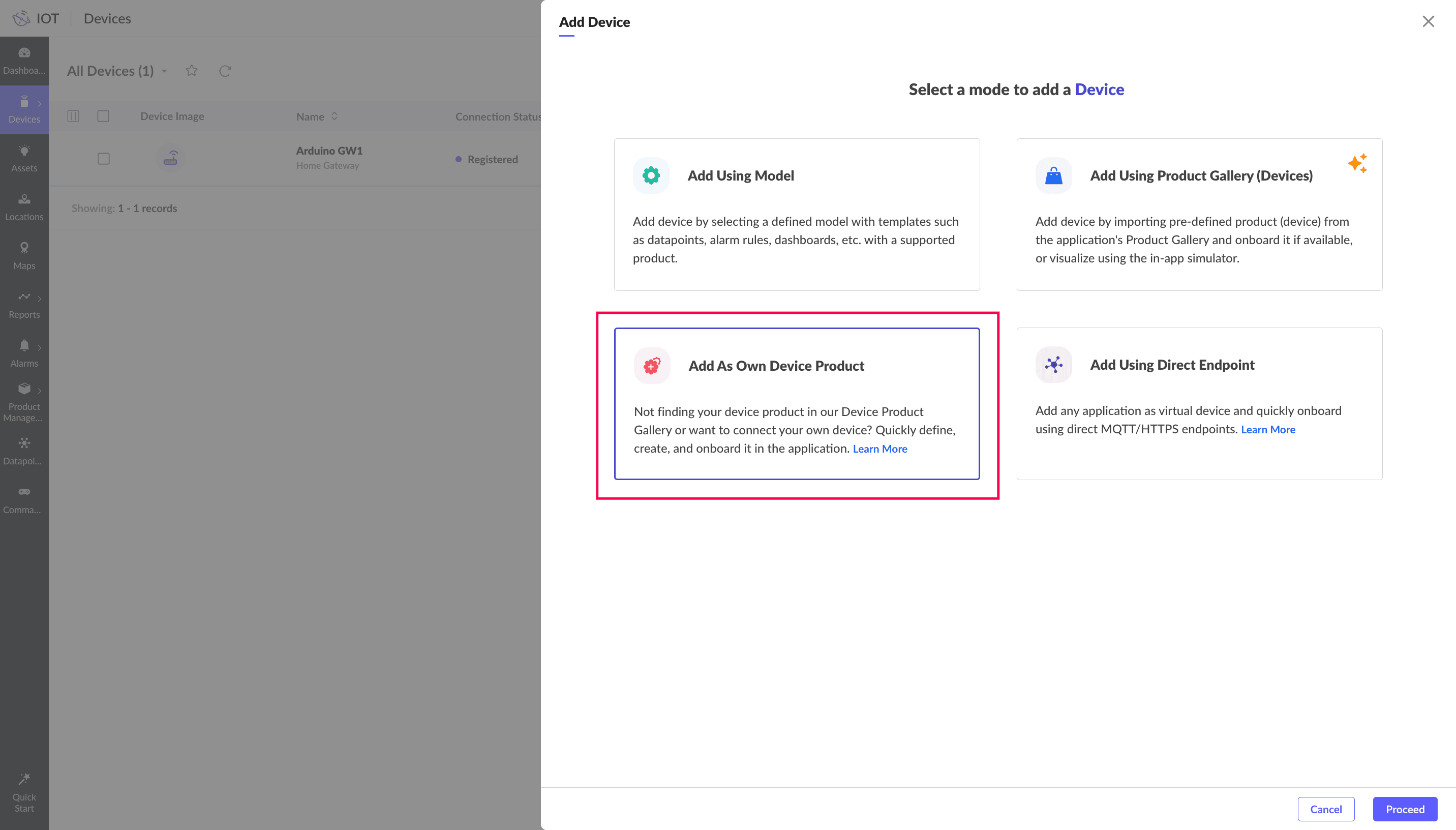Click the column settings icon in table header
Image resolution: width=1456 pixels, height=830 pixels.
pyautogui.click(x=73, y=116)
